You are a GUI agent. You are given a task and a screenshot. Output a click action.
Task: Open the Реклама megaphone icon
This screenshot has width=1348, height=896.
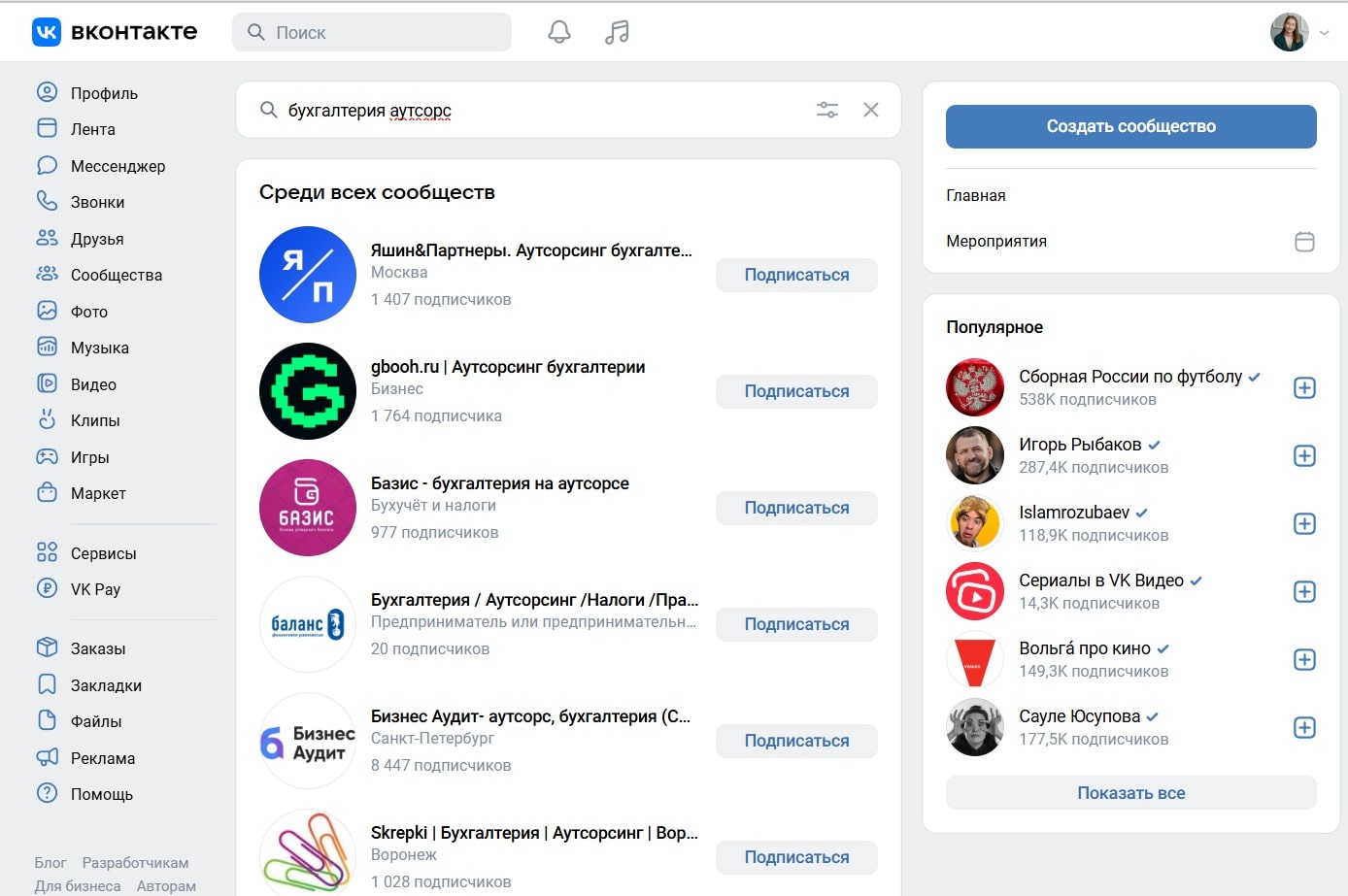(47, 757)
